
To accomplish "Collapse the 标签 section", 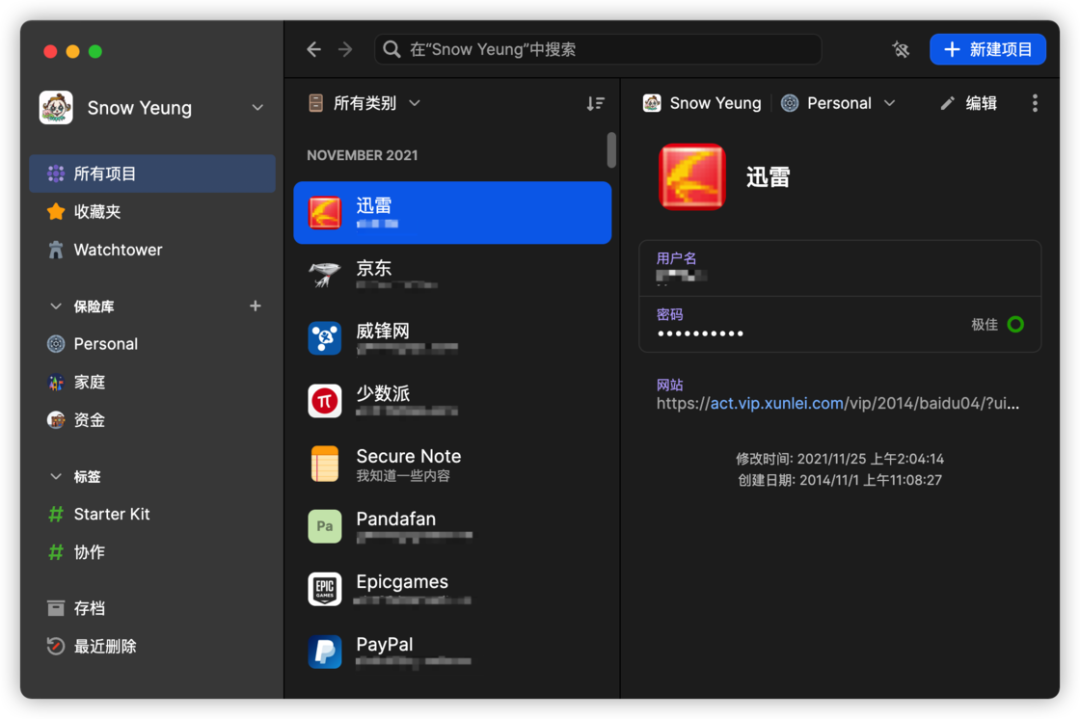I will 56,476.
